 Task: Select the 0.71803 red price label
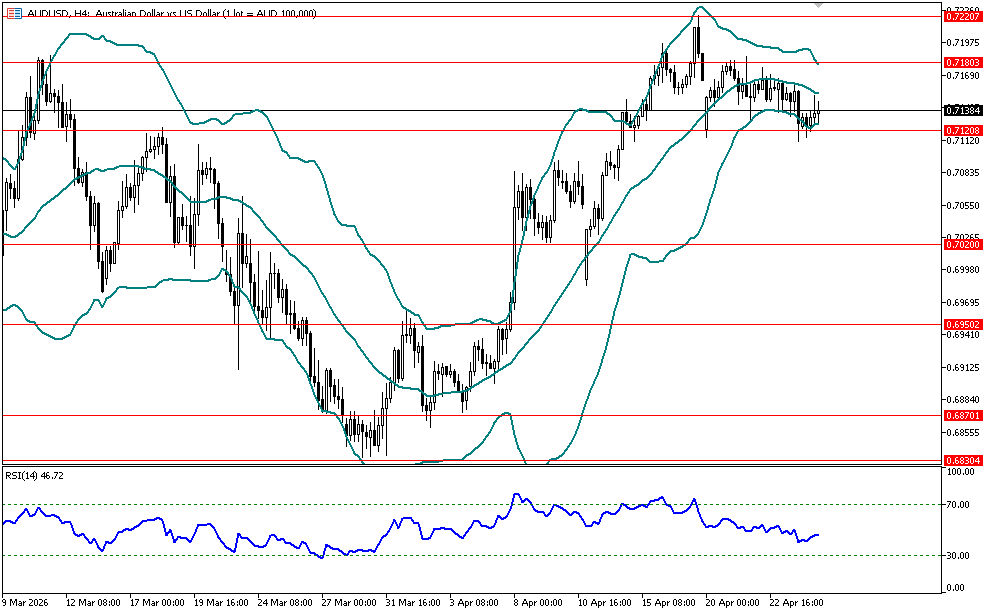962,62
